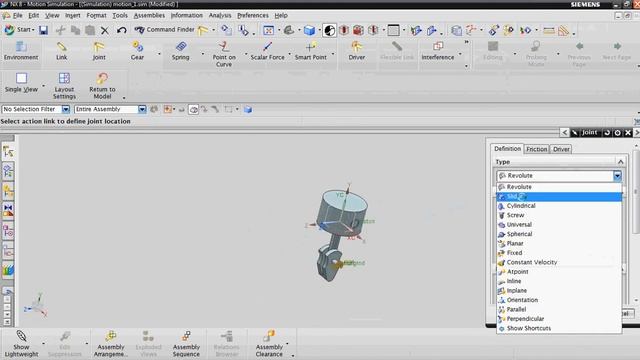640x360 pixels.
Task: Click the Undo arrow icon
Action: (121, 30)
